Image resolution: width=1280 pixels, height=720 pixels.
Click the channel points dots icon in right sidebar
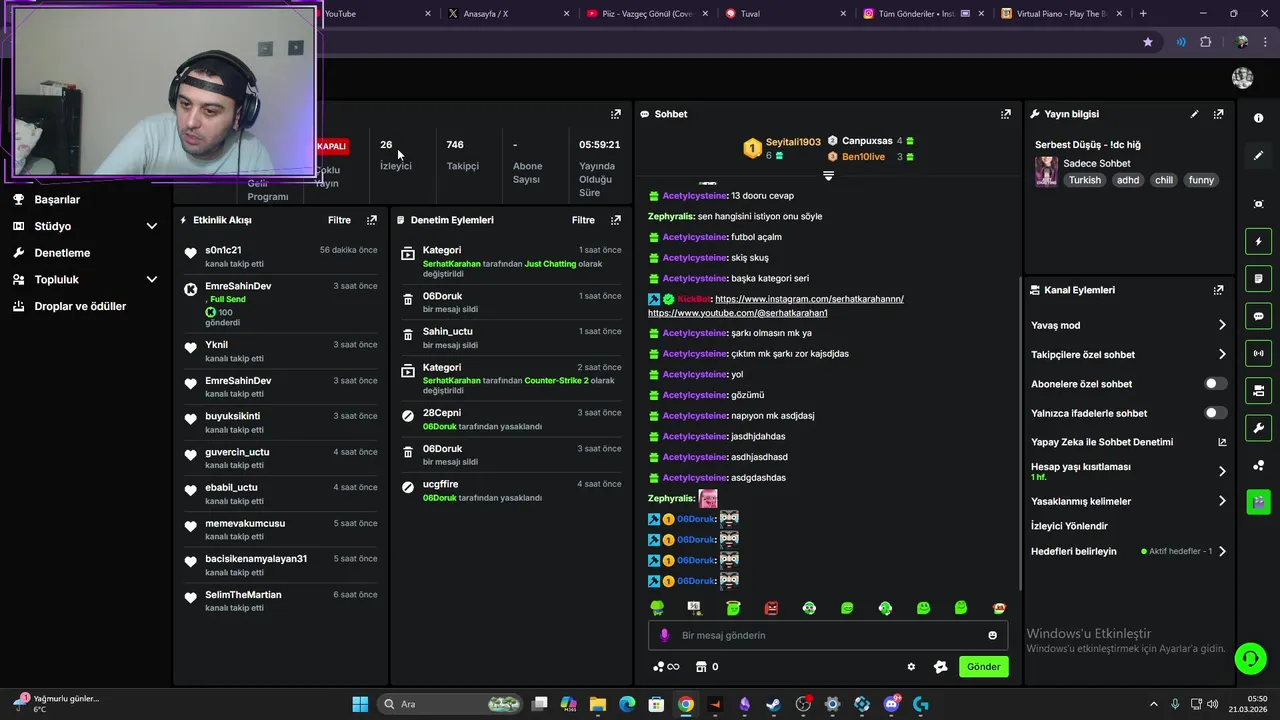[1258, 465]
